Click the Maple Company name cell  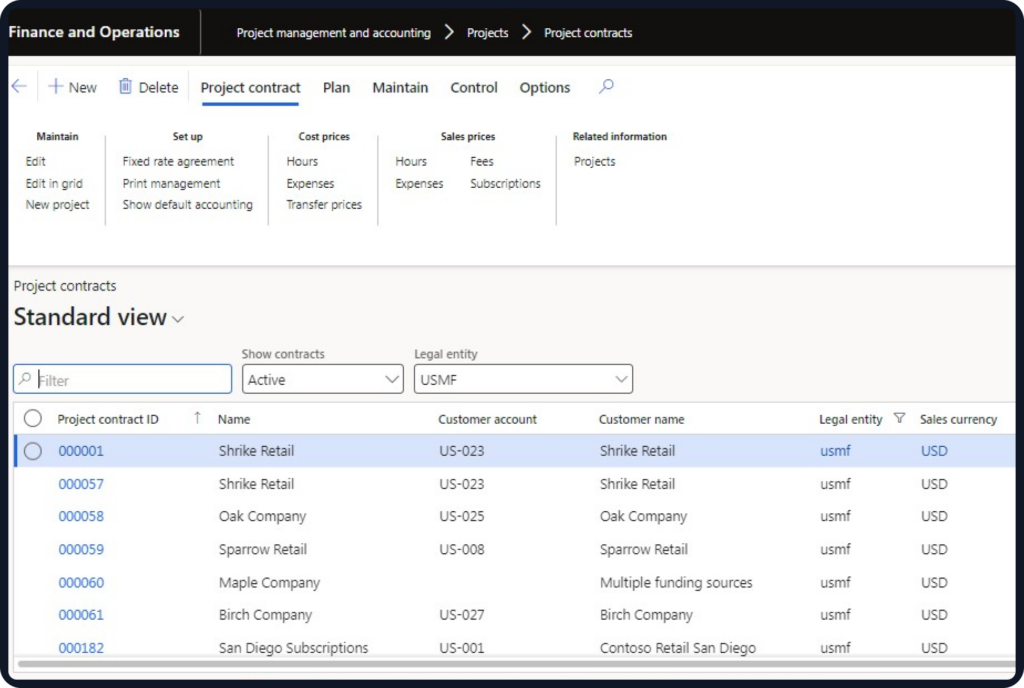tap(269, 583)
